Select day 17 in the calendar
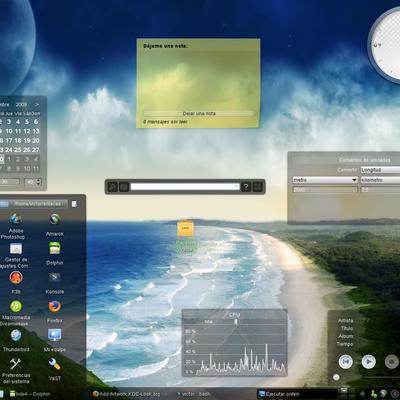Screen dimensions: 400x400 tap(9, 140)
